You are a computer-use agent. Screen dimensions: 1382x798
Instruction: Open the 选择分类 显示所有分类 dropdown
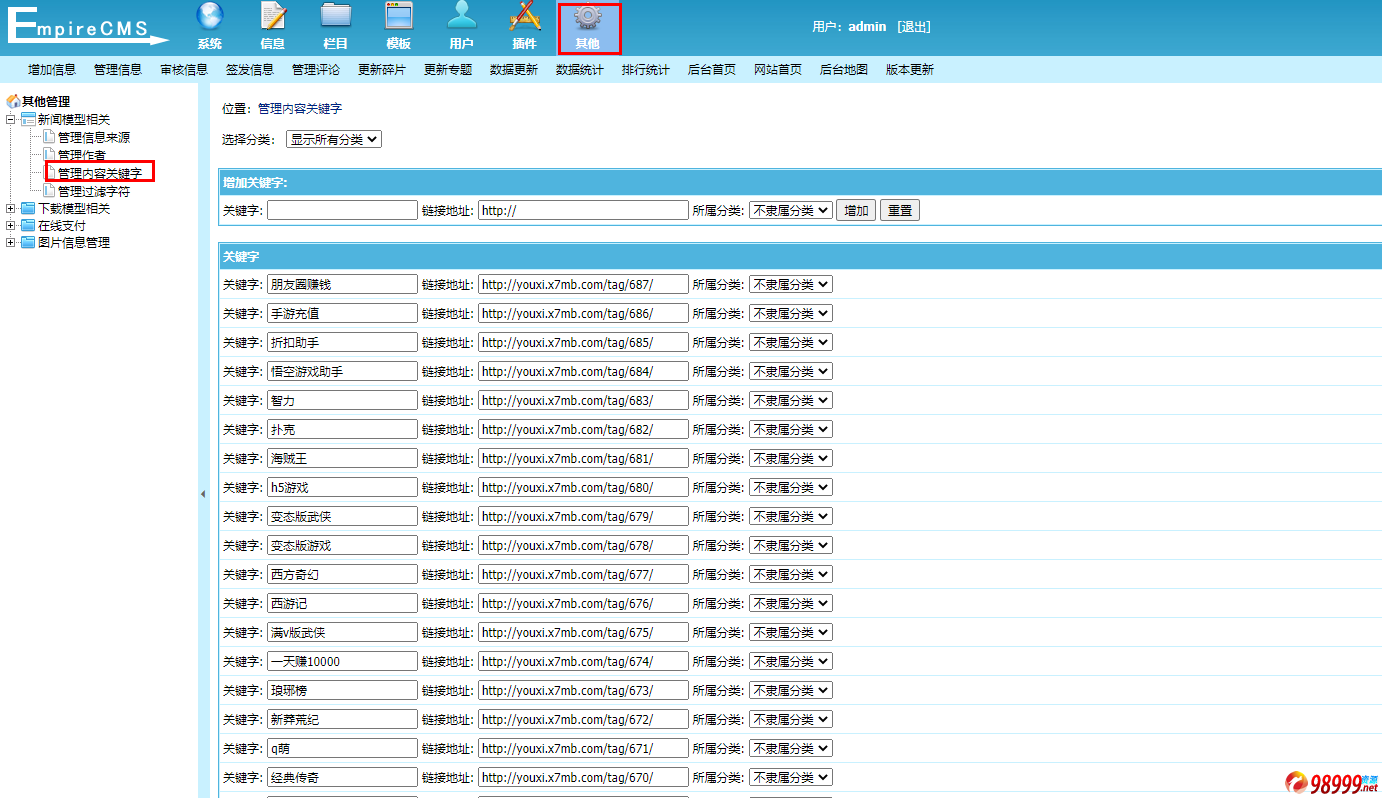click(x=334, y=140)
